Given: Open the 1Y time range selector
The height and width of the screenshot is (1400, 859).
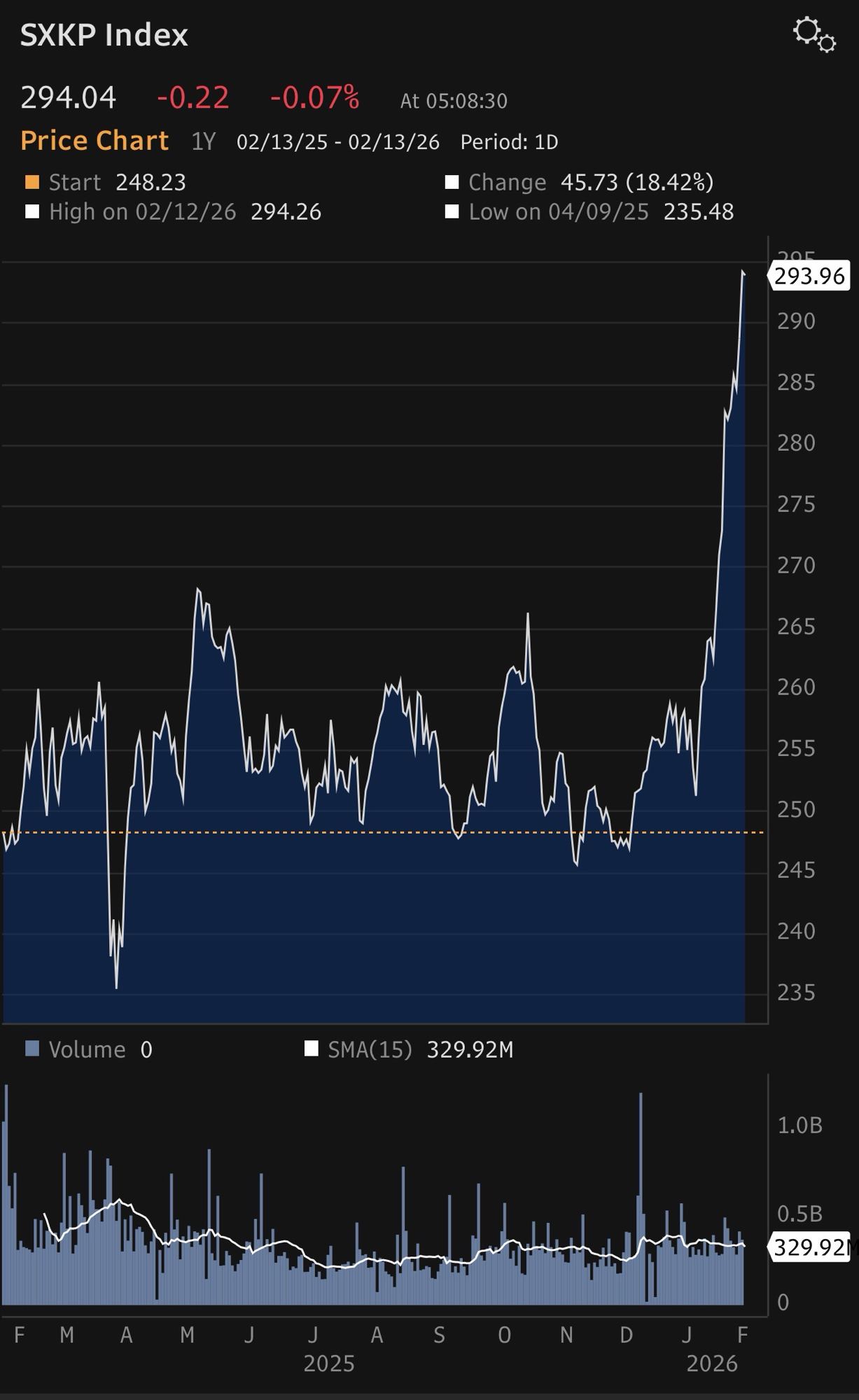Looking at the screenshot, I should pos(203,142).
